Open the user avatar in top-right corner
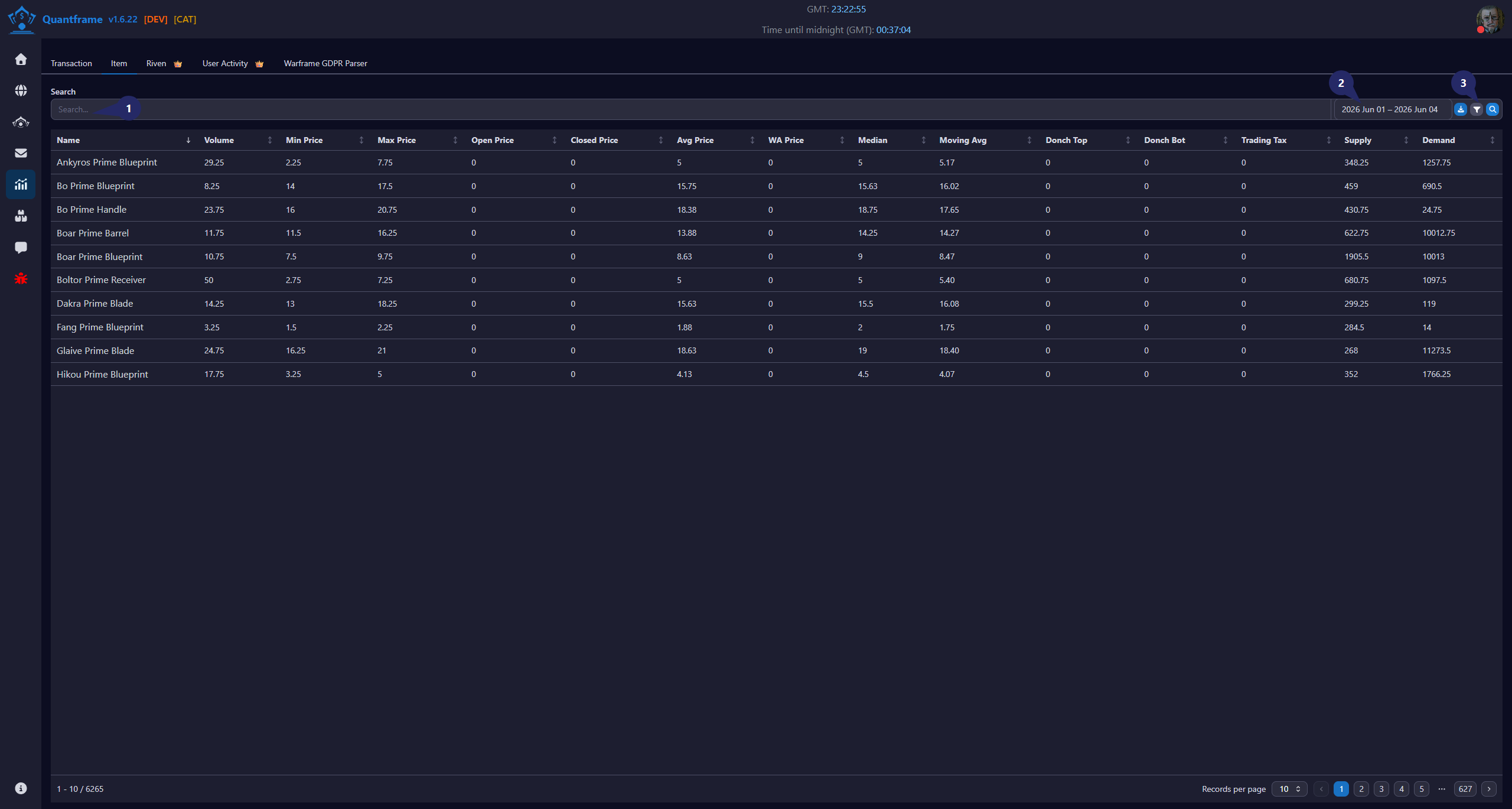This screenshot has width=1512, height=809. coord(1490,20)
